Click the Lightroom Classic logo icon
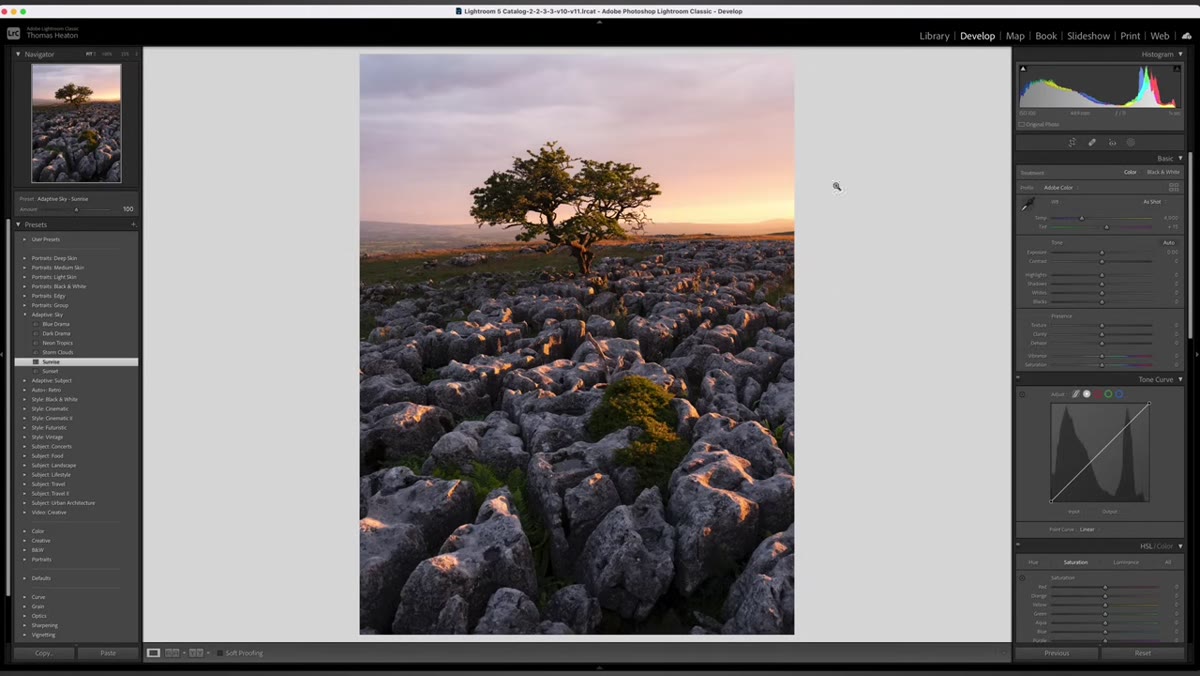The image size is (1200, 676). pyautogui.click(x=13, y=33)
